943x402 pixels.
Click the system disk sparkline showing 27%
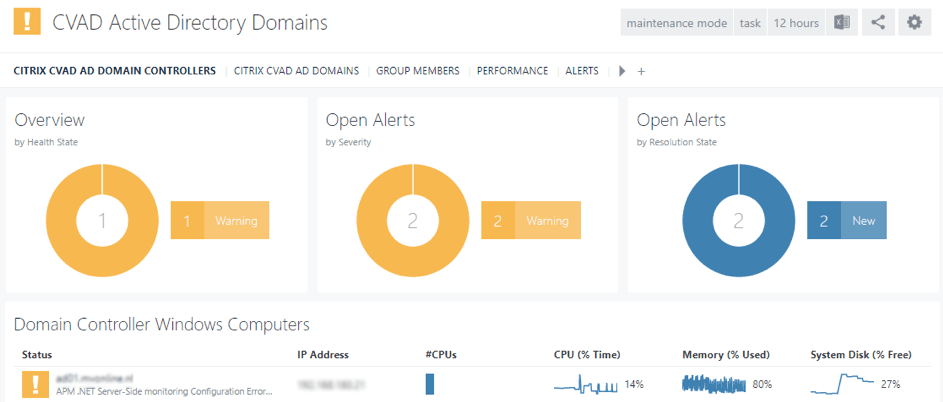coord(843,384)
